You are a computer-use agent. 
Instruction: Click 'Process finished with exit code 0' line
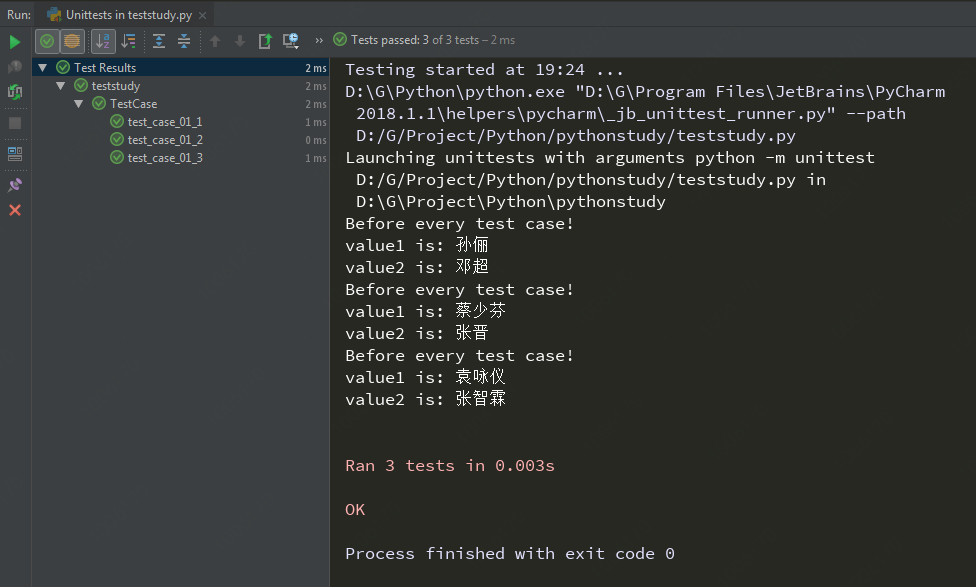click(510, 553)
